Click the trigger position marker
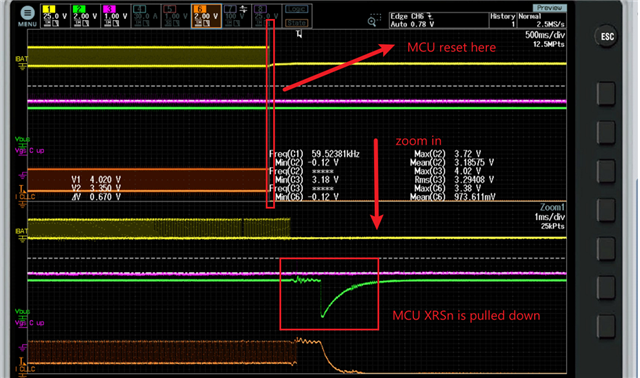 click(x=299, y=35)
